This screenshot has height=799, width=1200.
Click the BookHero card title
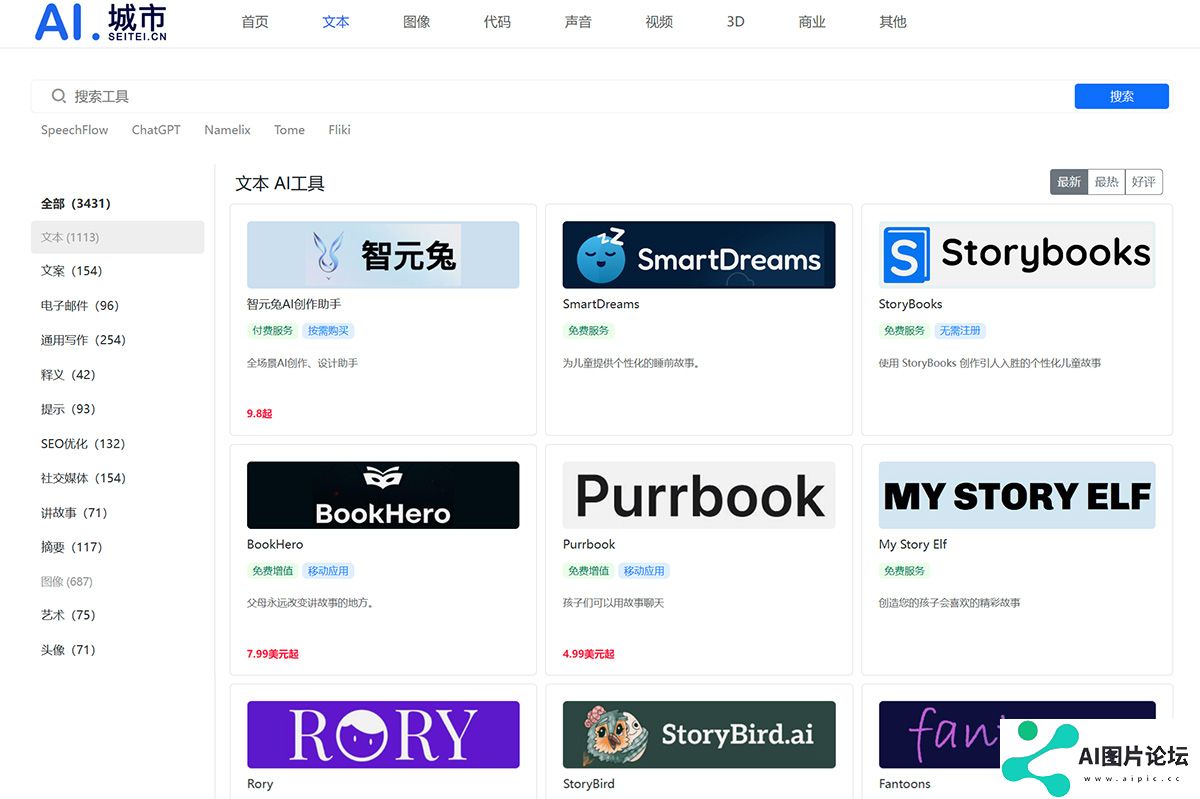[x=275, y=544]
